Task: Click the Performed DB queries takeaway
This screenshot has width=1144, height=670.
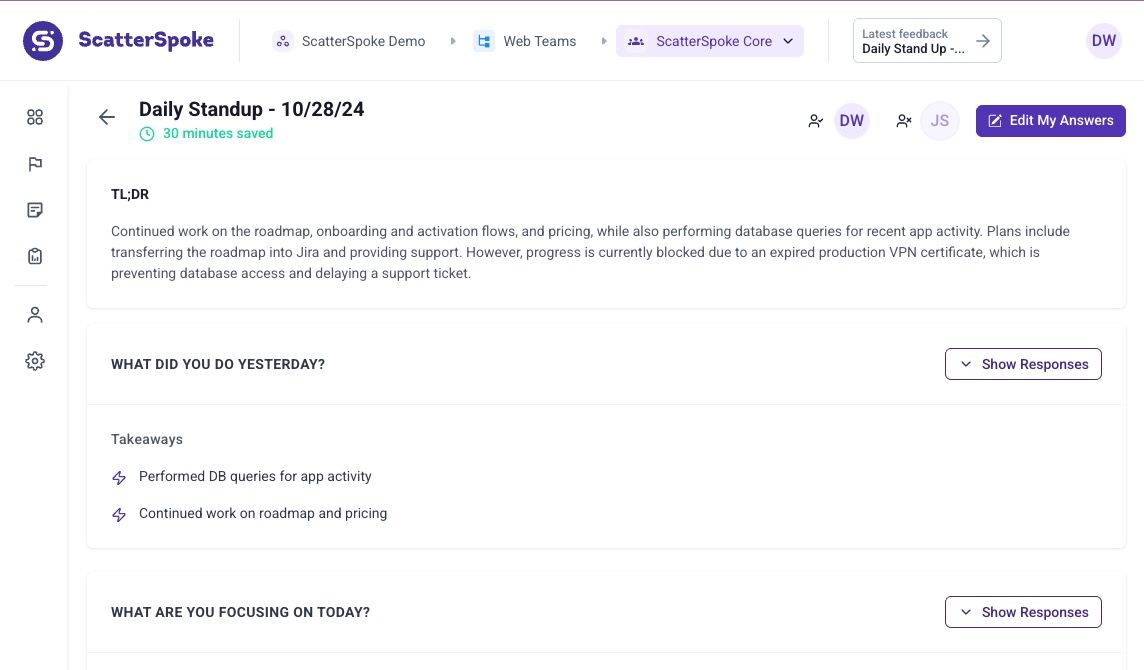Action: (x=255, y=477)
